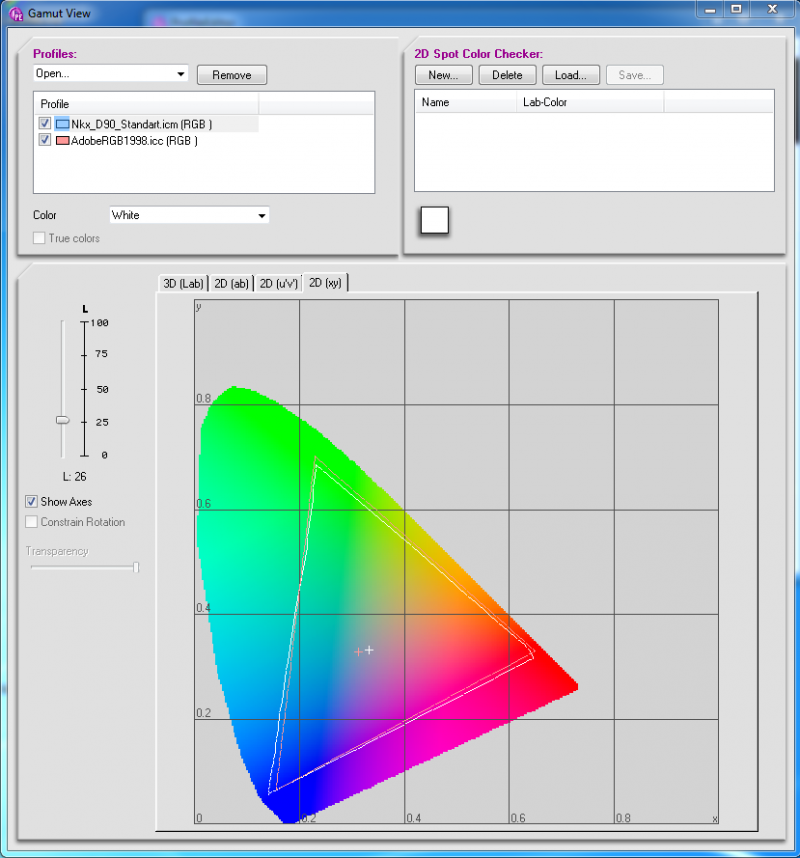Click the Transparency slider handle
The height and width of the screenshot is (858, 800).
[x=136, y=567]
